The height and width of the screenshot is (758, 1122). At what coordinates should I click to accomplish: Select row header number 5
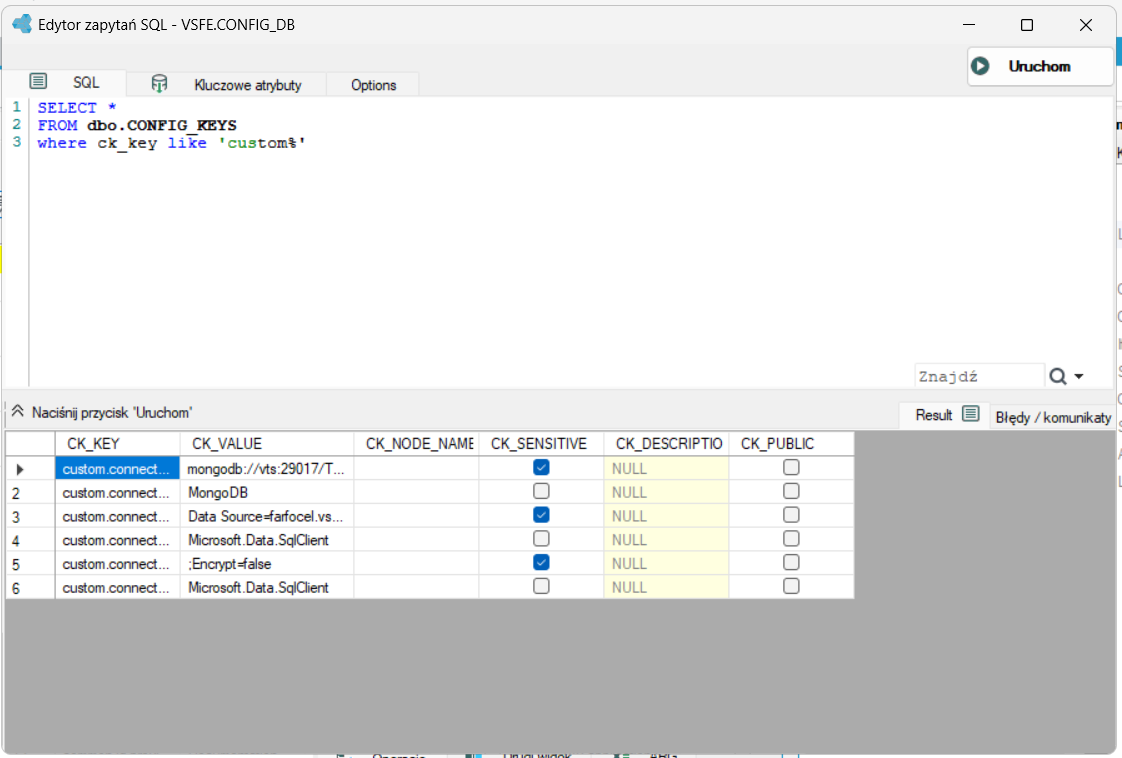pyautogui.click(x=30, y=564)
